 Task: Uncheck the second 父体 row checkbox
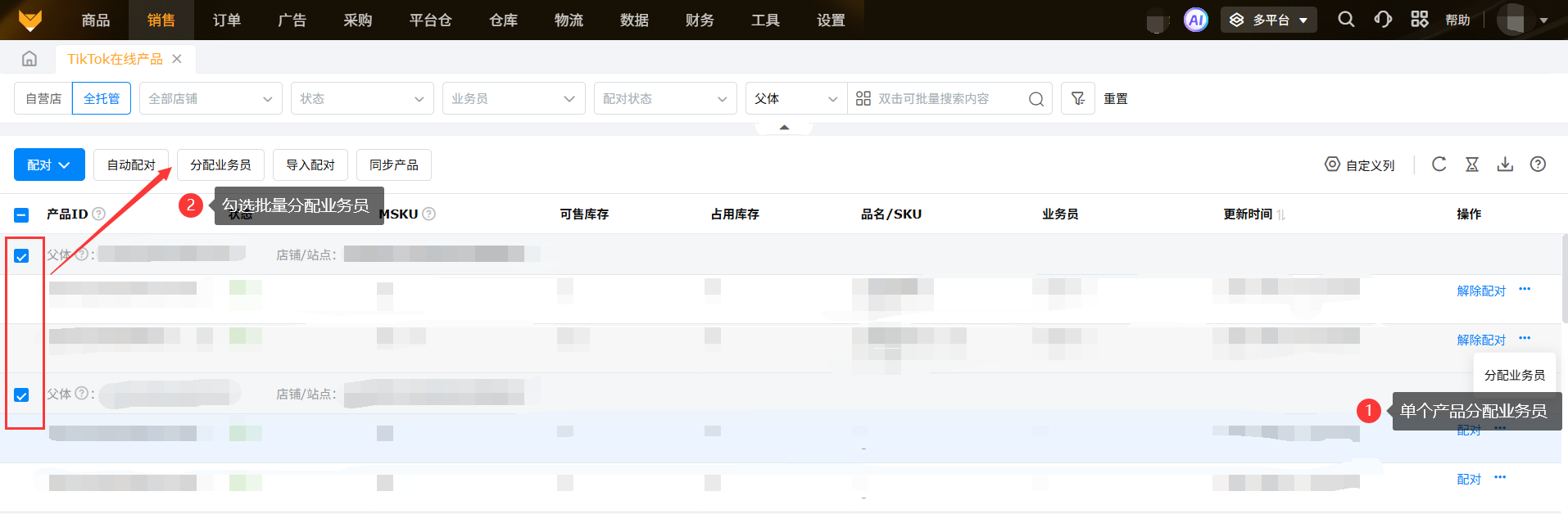click(21, 395)
